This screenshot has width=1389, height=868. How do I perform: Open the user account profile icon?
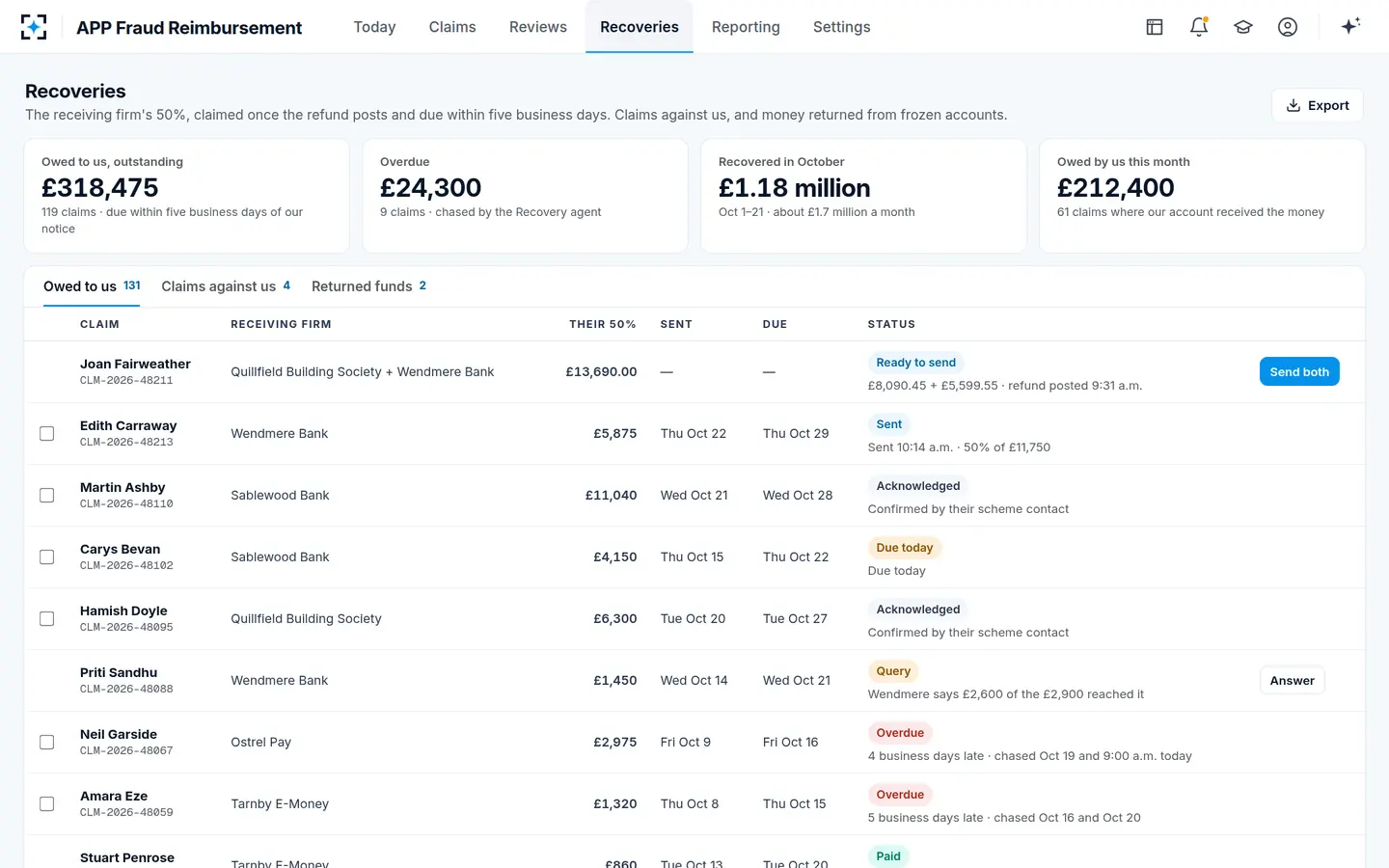[1288, 27]
